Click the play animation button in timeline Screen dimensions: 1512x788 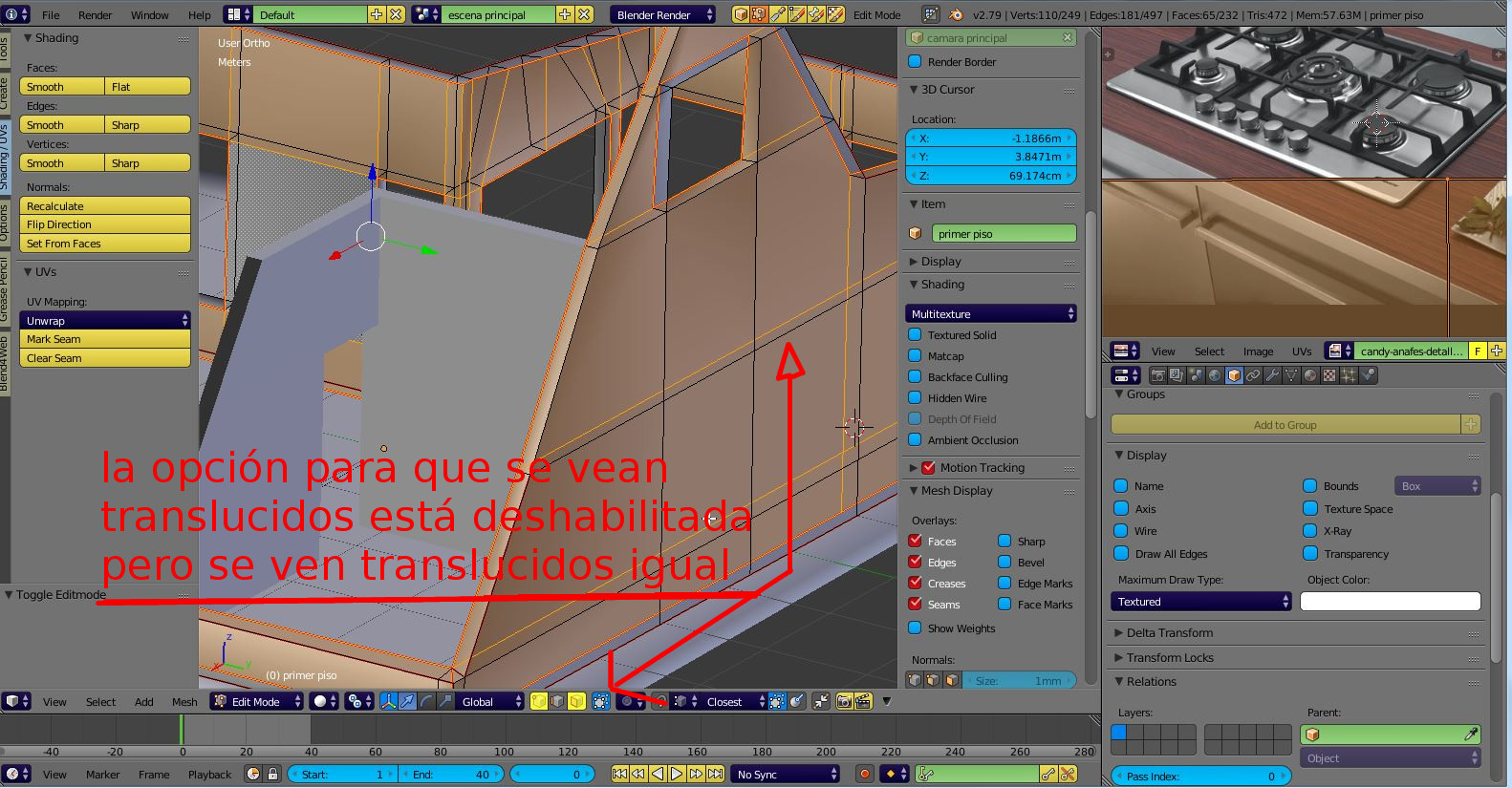click(677, 774)
